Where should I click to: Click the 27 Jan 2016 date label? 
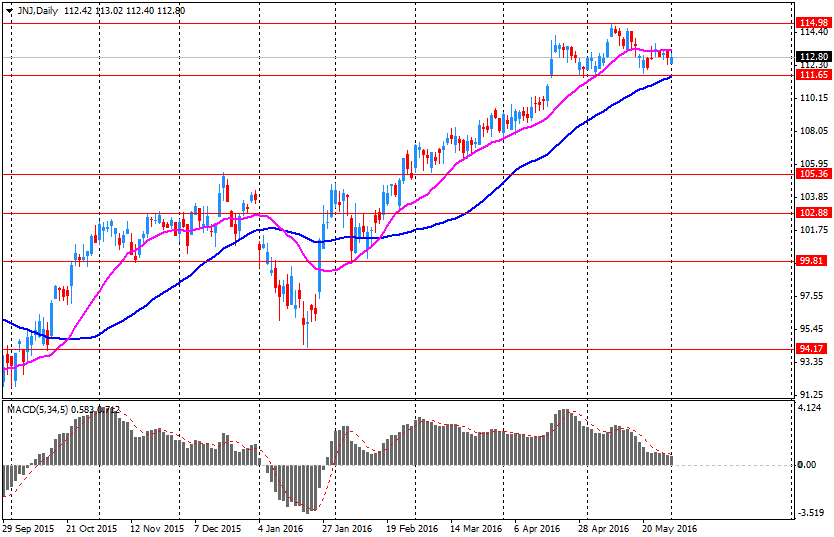click(347, 529)
